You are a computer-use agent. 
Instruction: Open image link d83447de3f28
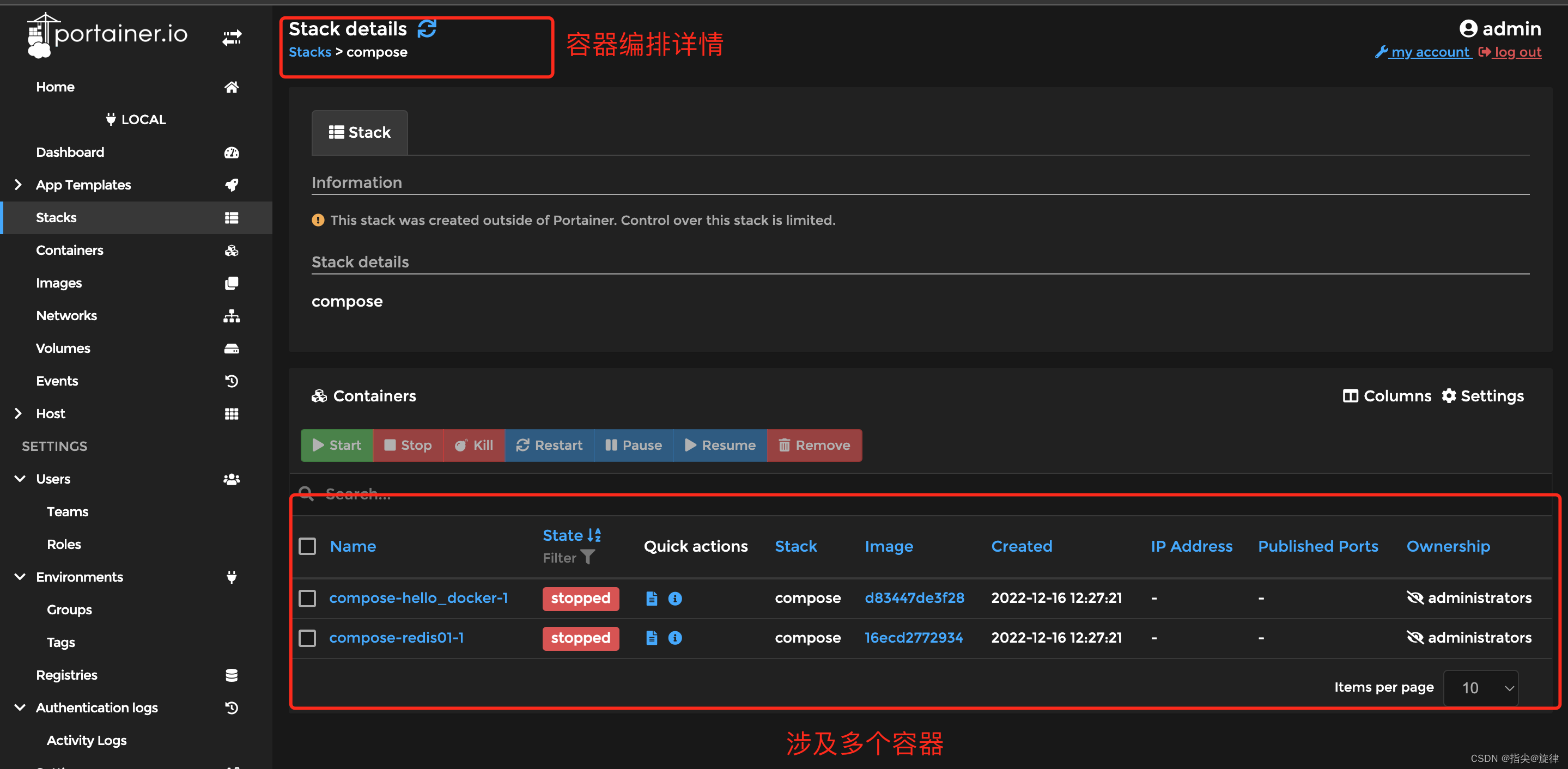(x=914, y=598)
